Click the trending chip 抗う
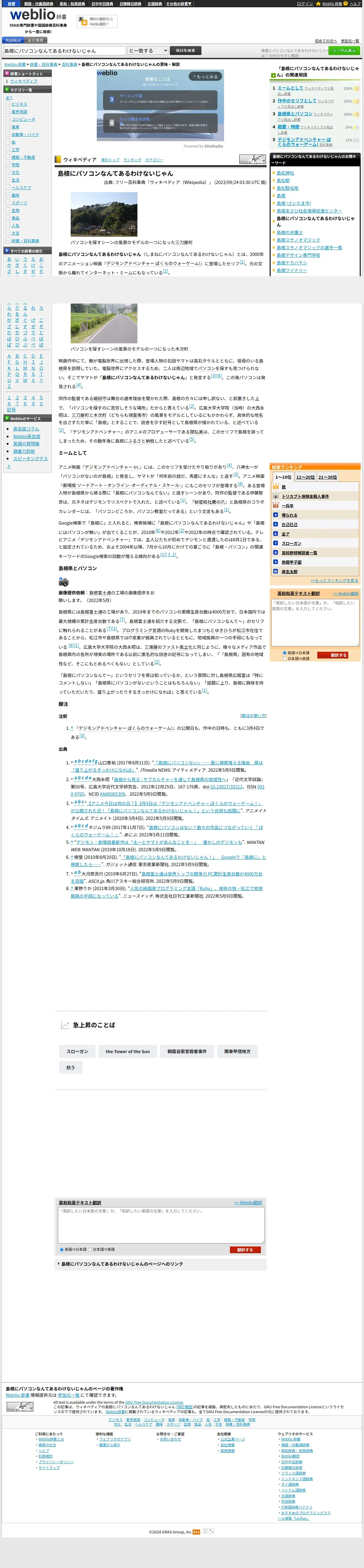Image resolution: width=364 pixels, height=1568 pixels. [71, 1068]
